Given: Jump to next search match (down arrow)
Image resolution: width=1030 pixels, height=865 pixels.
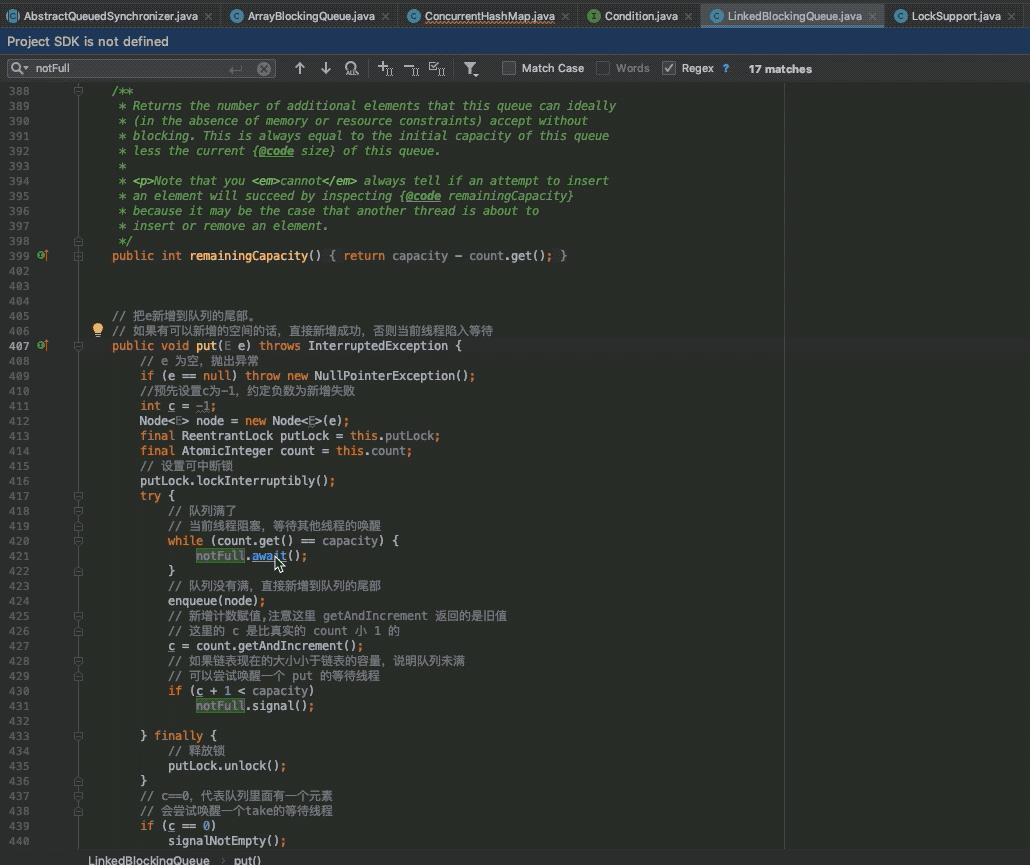Looking at the screenshot, I should click(325, 68).
